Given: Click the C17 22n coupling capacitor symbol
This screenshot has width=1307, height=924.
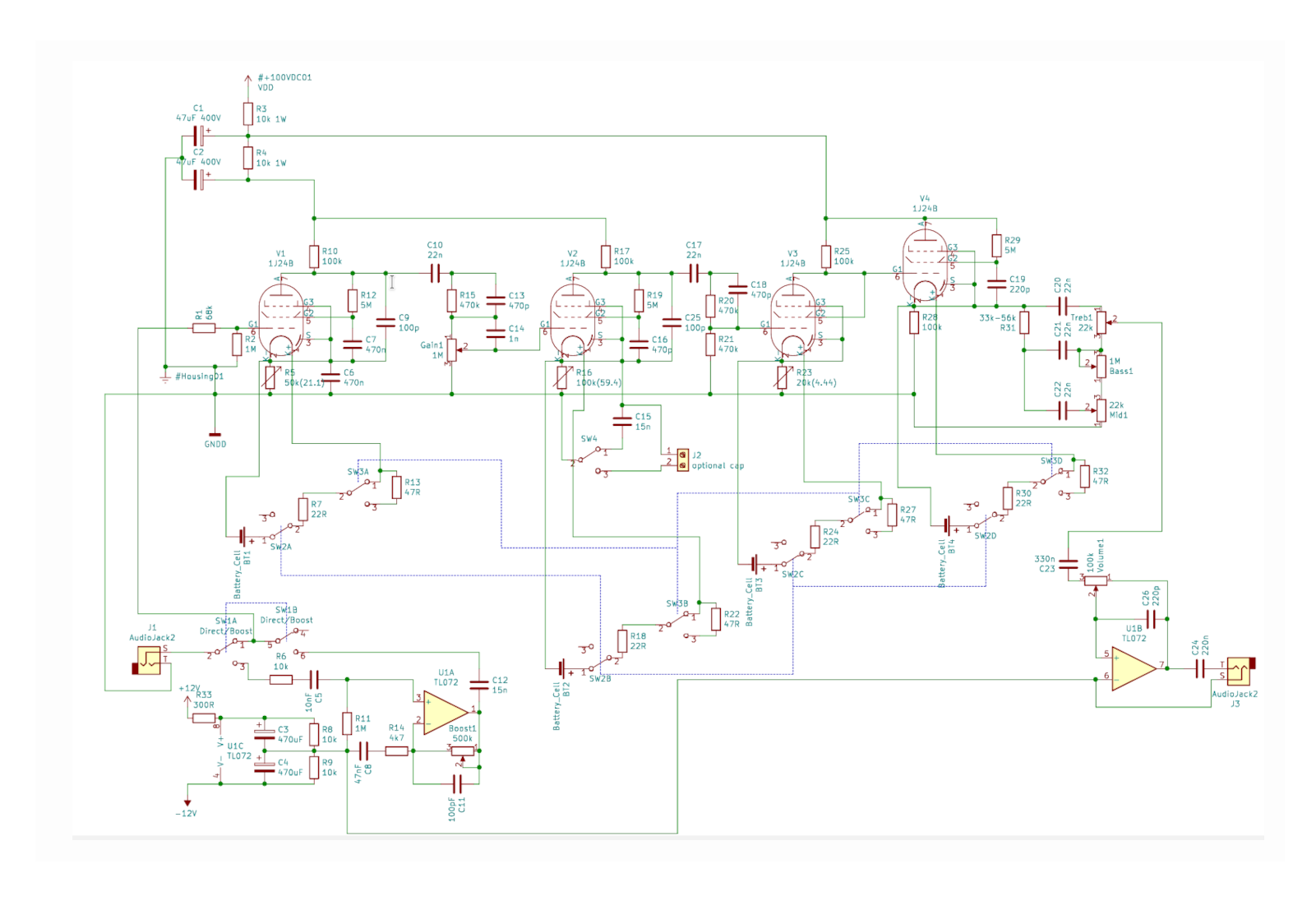Looking at the screenshot, I should [x=694, y=273].
